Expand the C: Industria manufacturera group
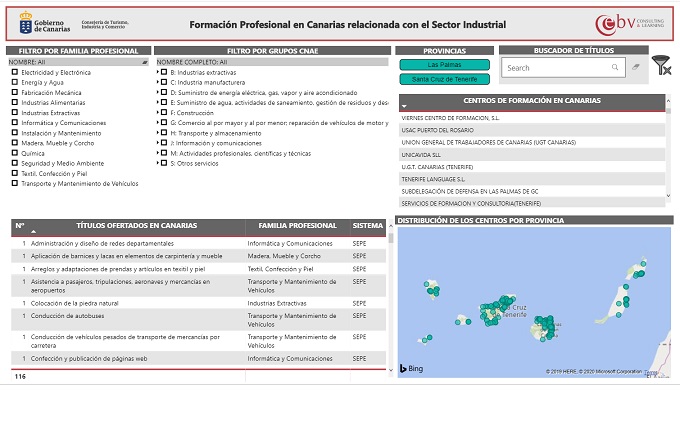Viewport: 680px width, 440px height. click(x=158, y=82)
